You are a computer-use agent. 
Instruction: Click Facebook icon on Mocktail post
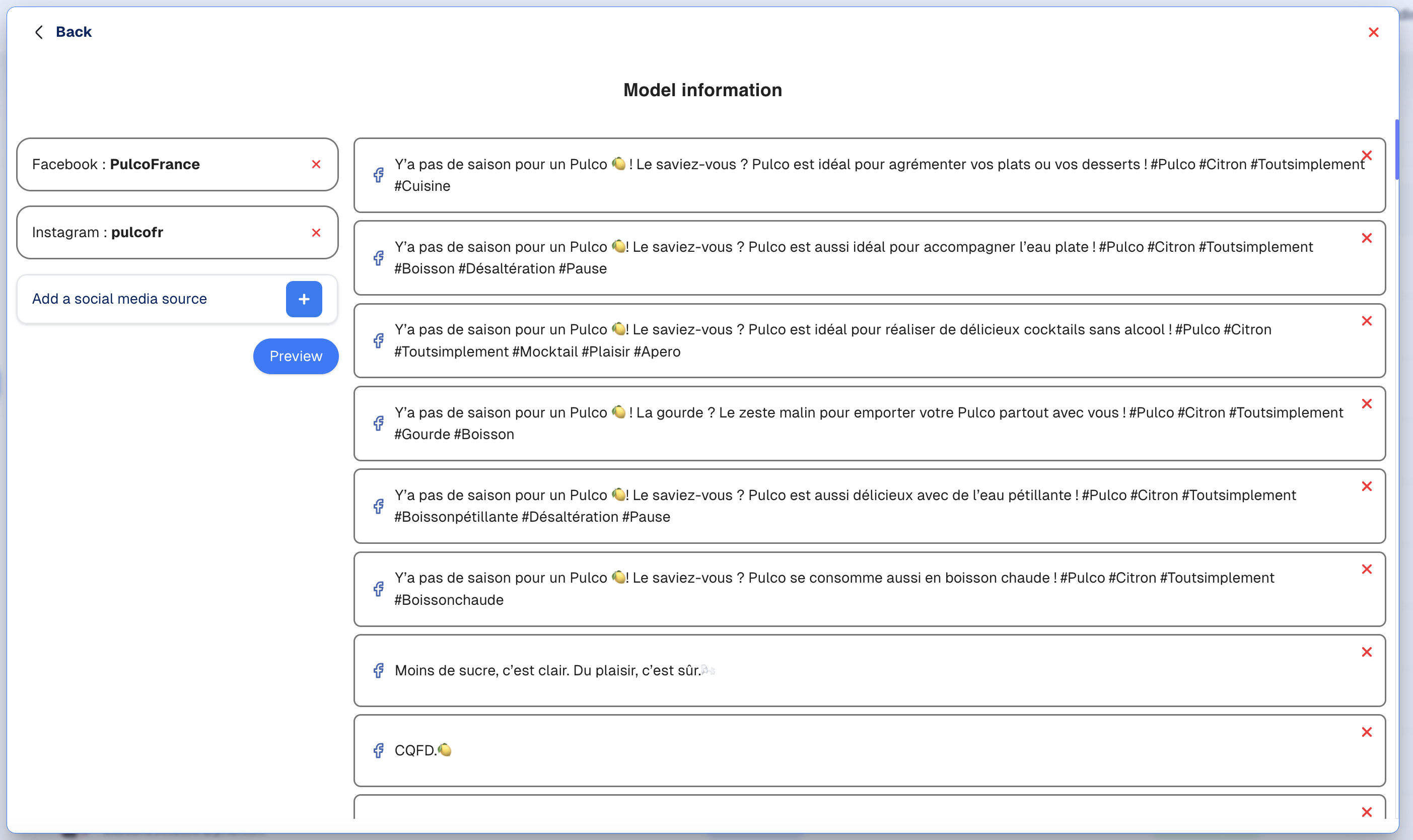point(379,341)
